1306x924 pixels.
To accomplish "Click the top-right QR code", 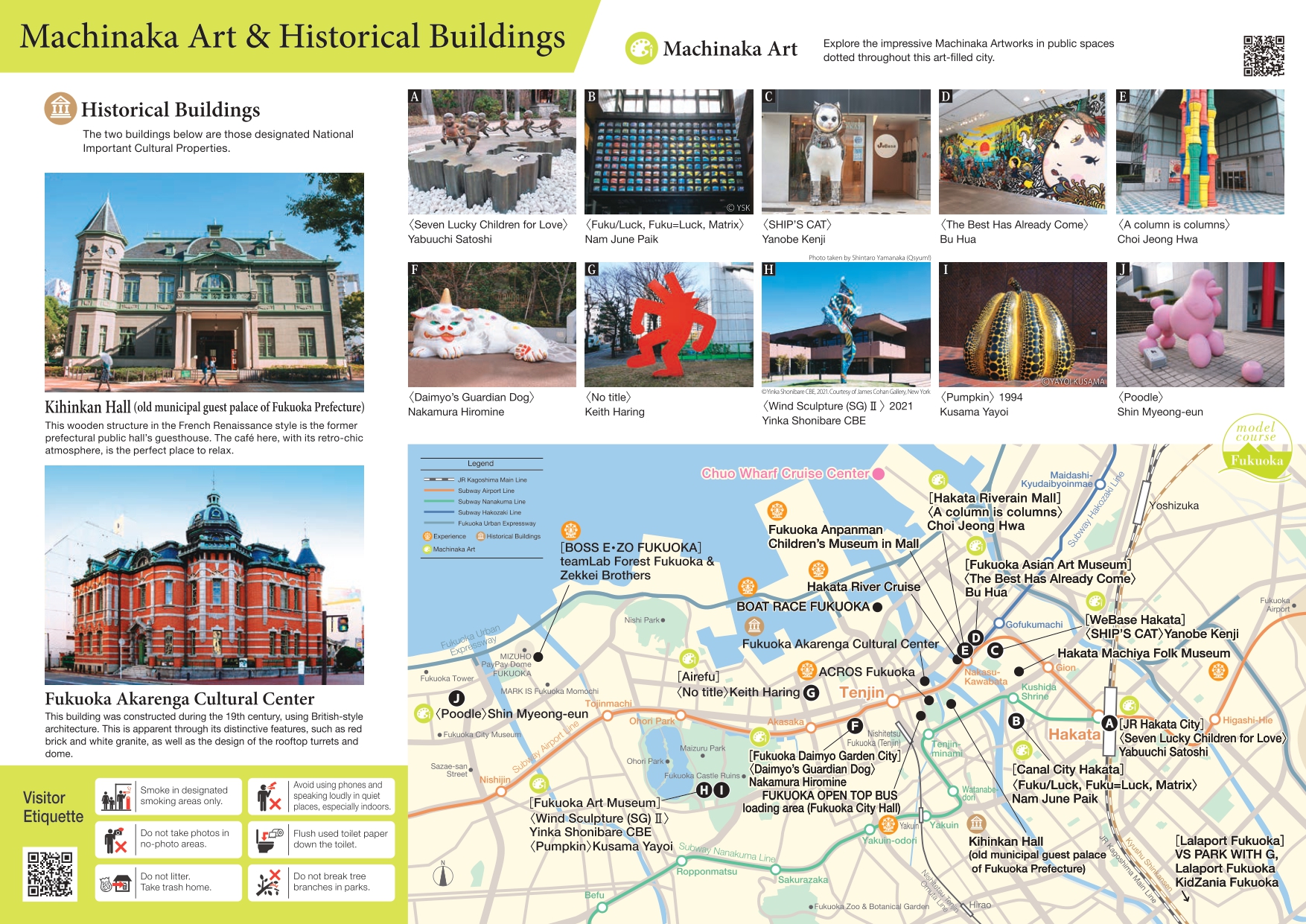I will click(x=1263, y=56).
